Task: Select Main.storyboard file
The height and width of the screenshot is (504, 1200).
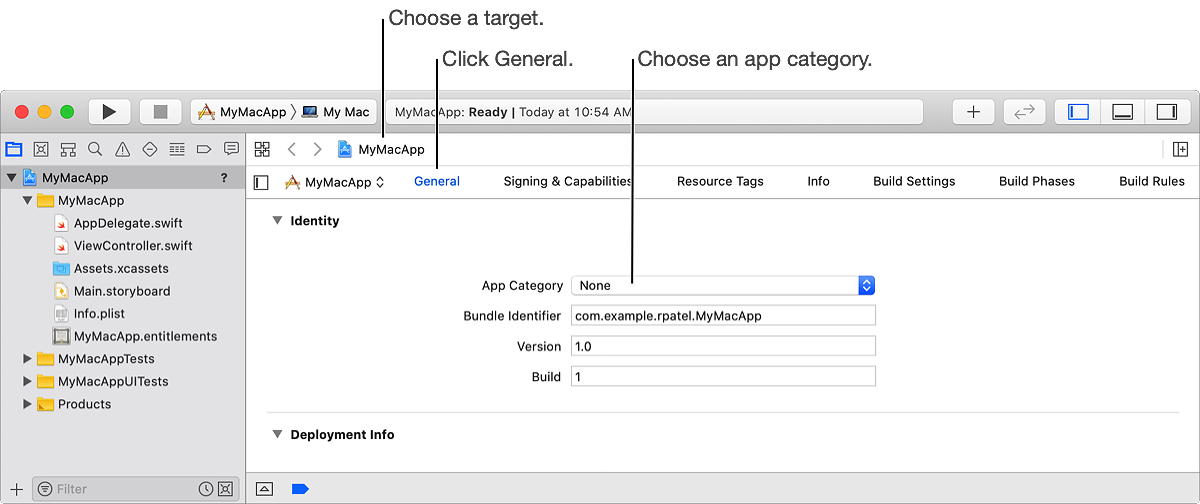Action: (x=112, y=291)
